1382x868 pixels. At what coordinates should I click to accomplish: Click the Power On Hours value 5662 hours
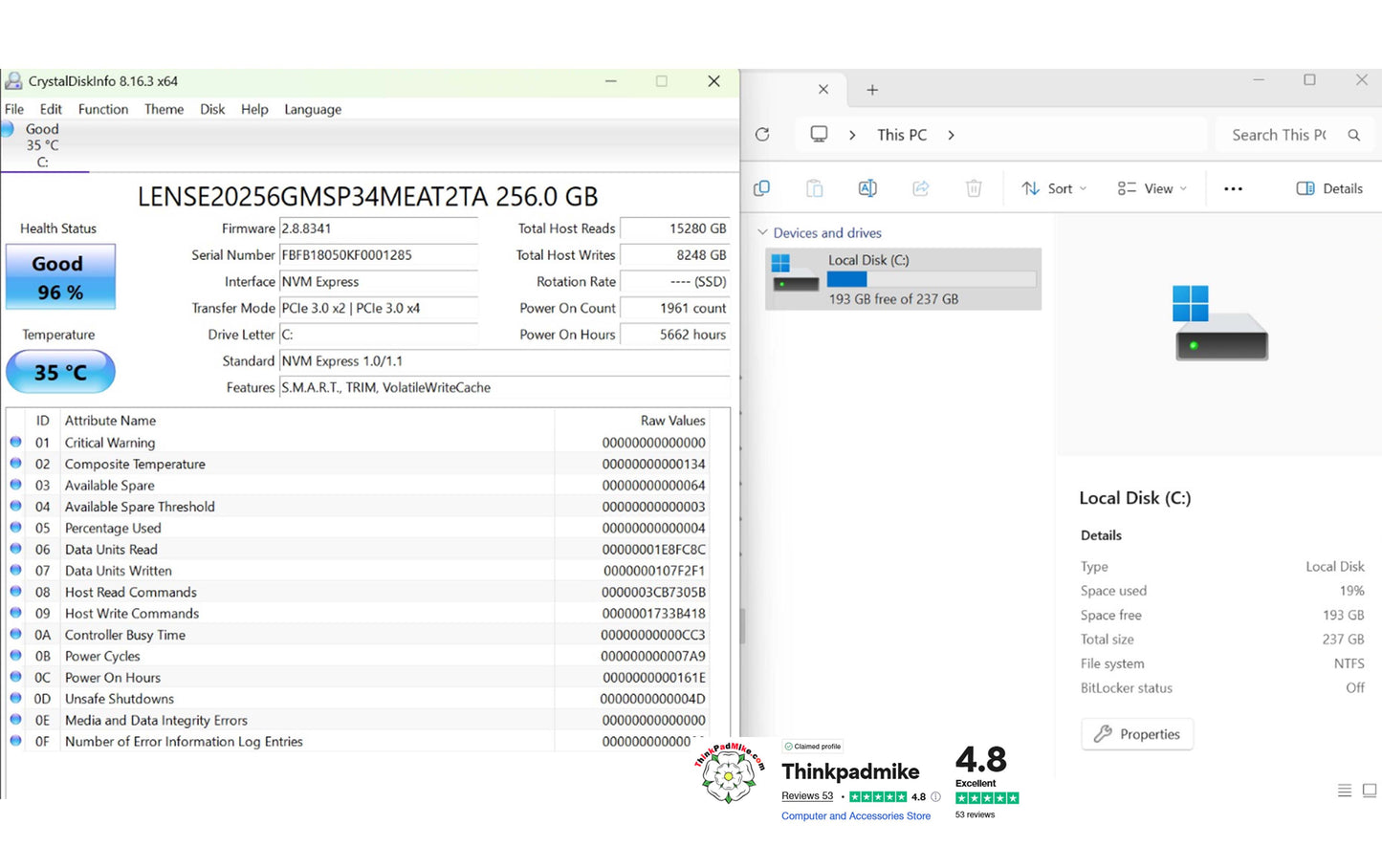675,335
